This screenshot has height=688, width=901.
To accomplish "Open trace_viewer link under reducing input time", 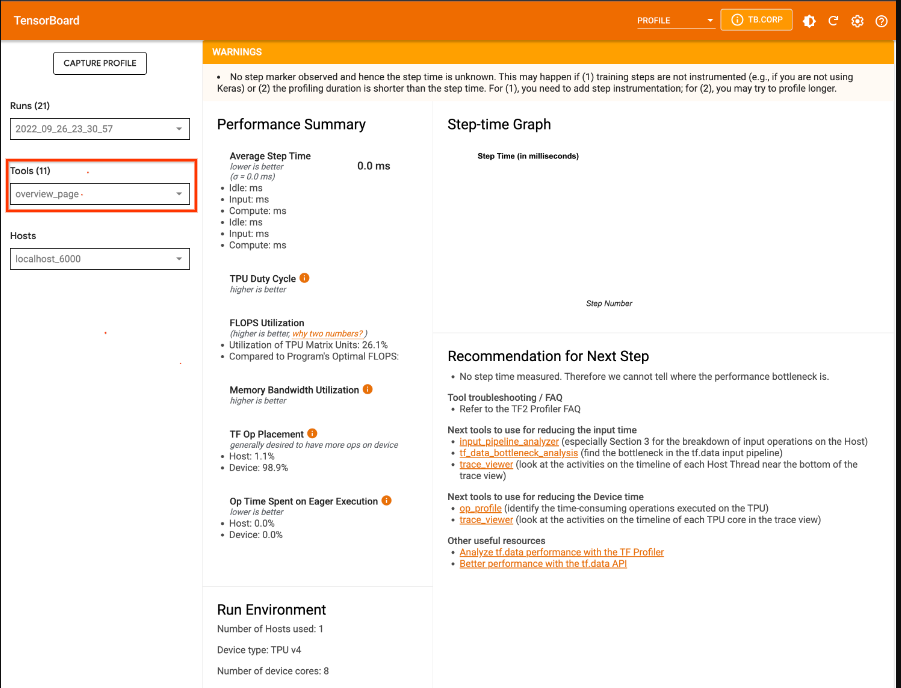I will pos(486,464).
